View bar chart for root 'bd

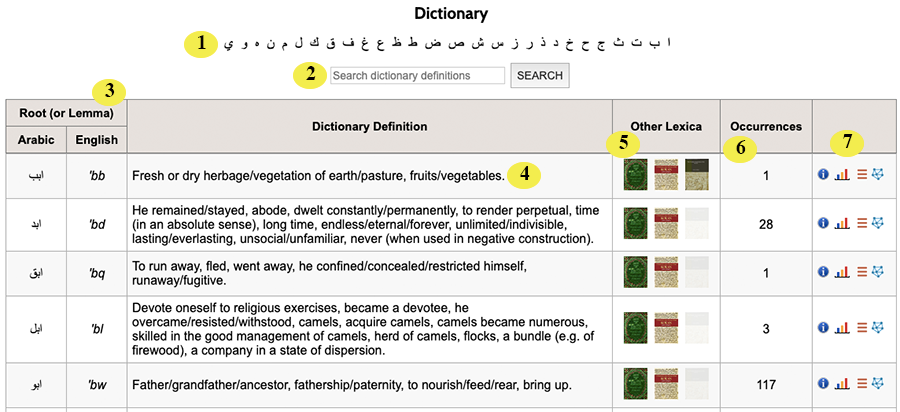842,223
